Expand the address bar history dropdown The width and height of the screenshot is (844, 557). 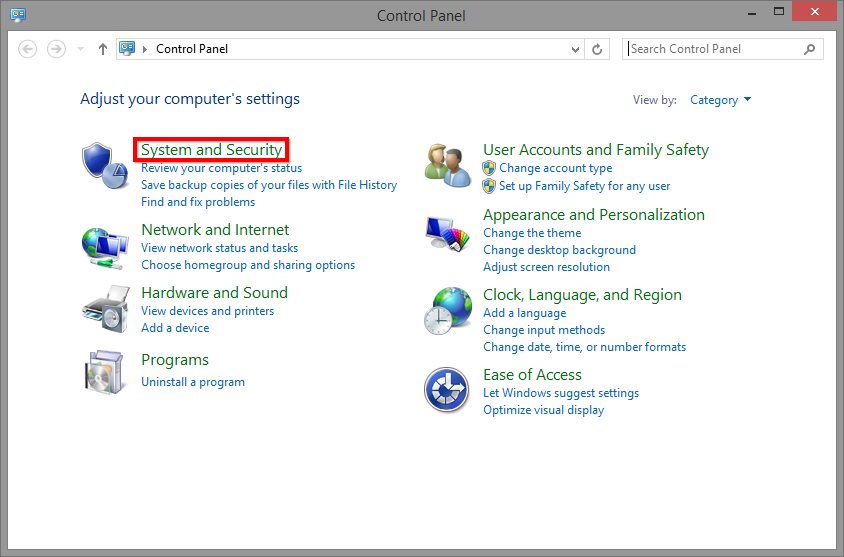tap(575, 50)
